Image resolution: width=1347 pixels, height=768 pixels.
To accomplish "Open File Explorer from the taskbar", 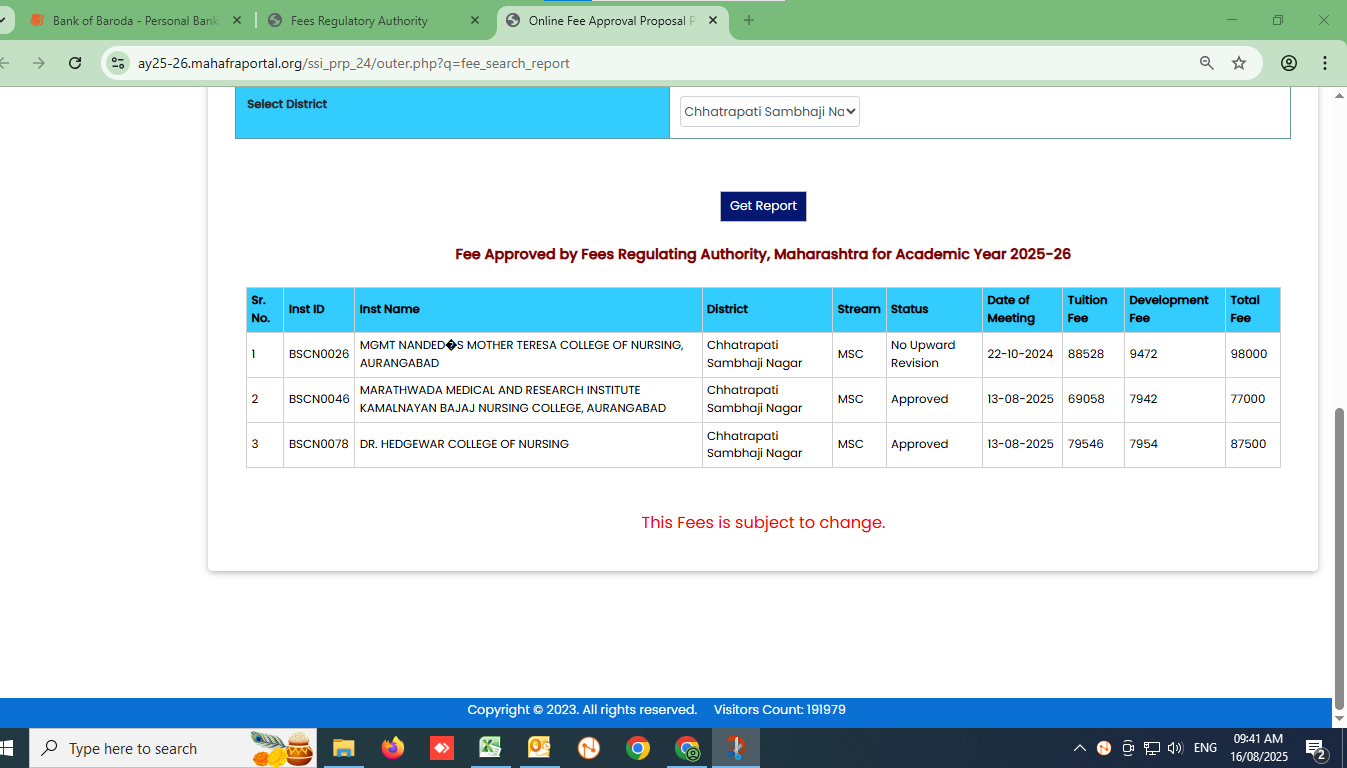I will pos(344,748).
